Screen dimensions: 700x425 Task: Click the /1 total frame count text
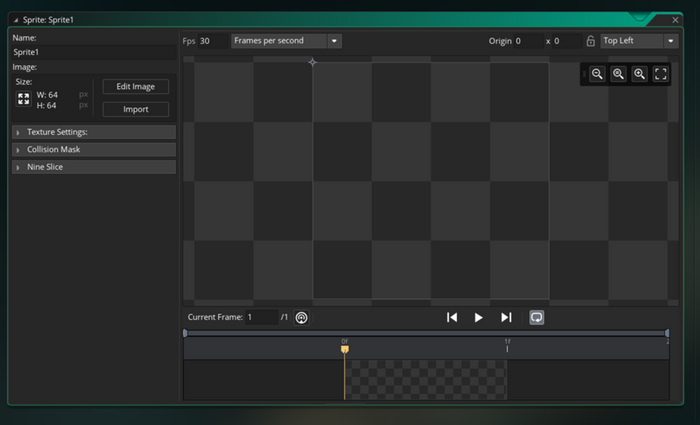(284, 317)
